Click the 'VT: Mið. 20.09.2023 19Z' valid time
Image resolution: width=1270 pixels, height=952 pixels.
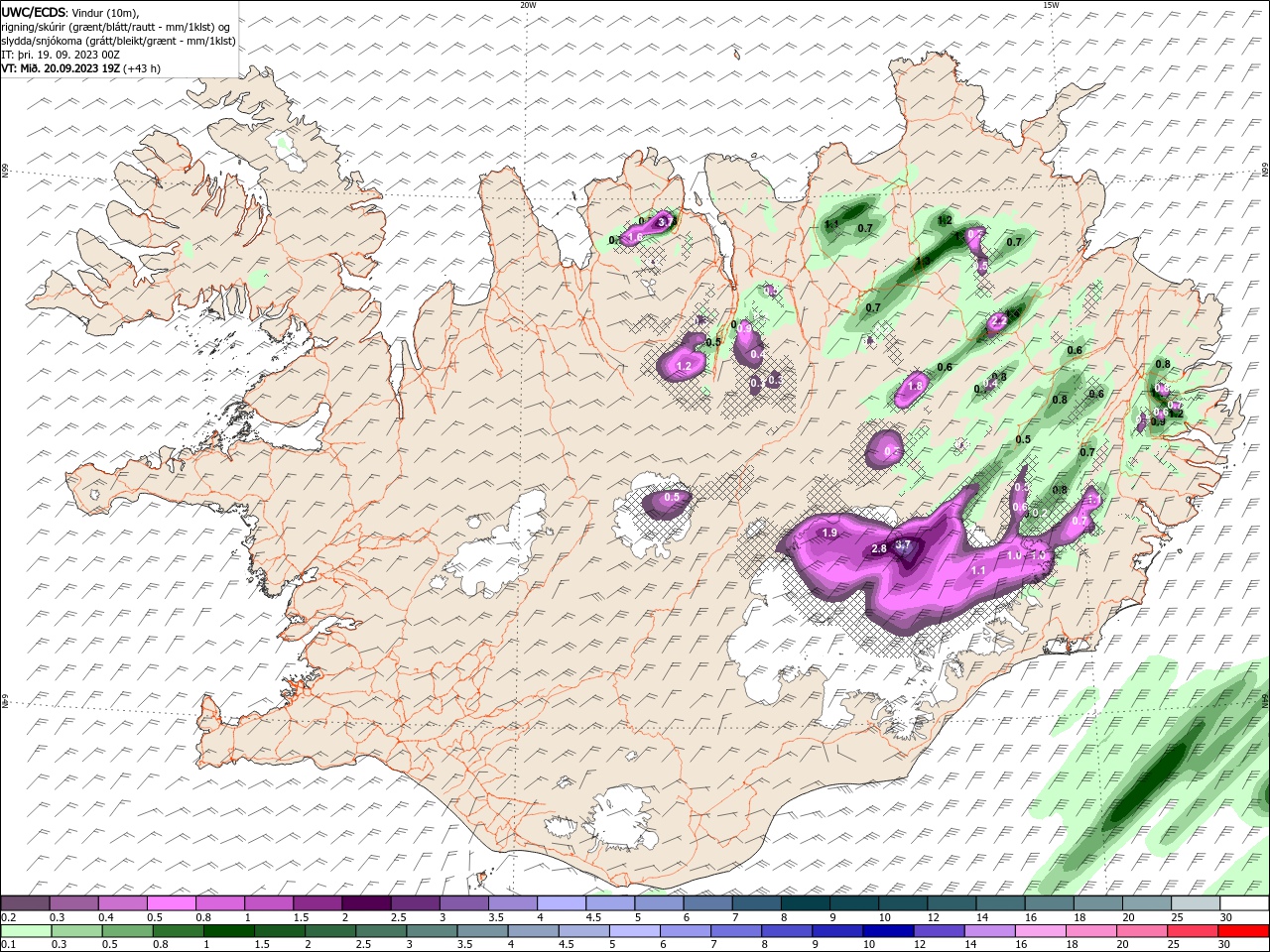[x=61, y=68]
